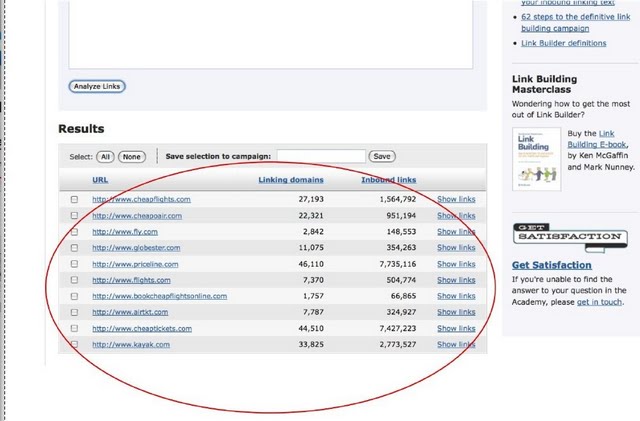Check the bookcheapflightsonline.com row checkbox

click(74, 296)
